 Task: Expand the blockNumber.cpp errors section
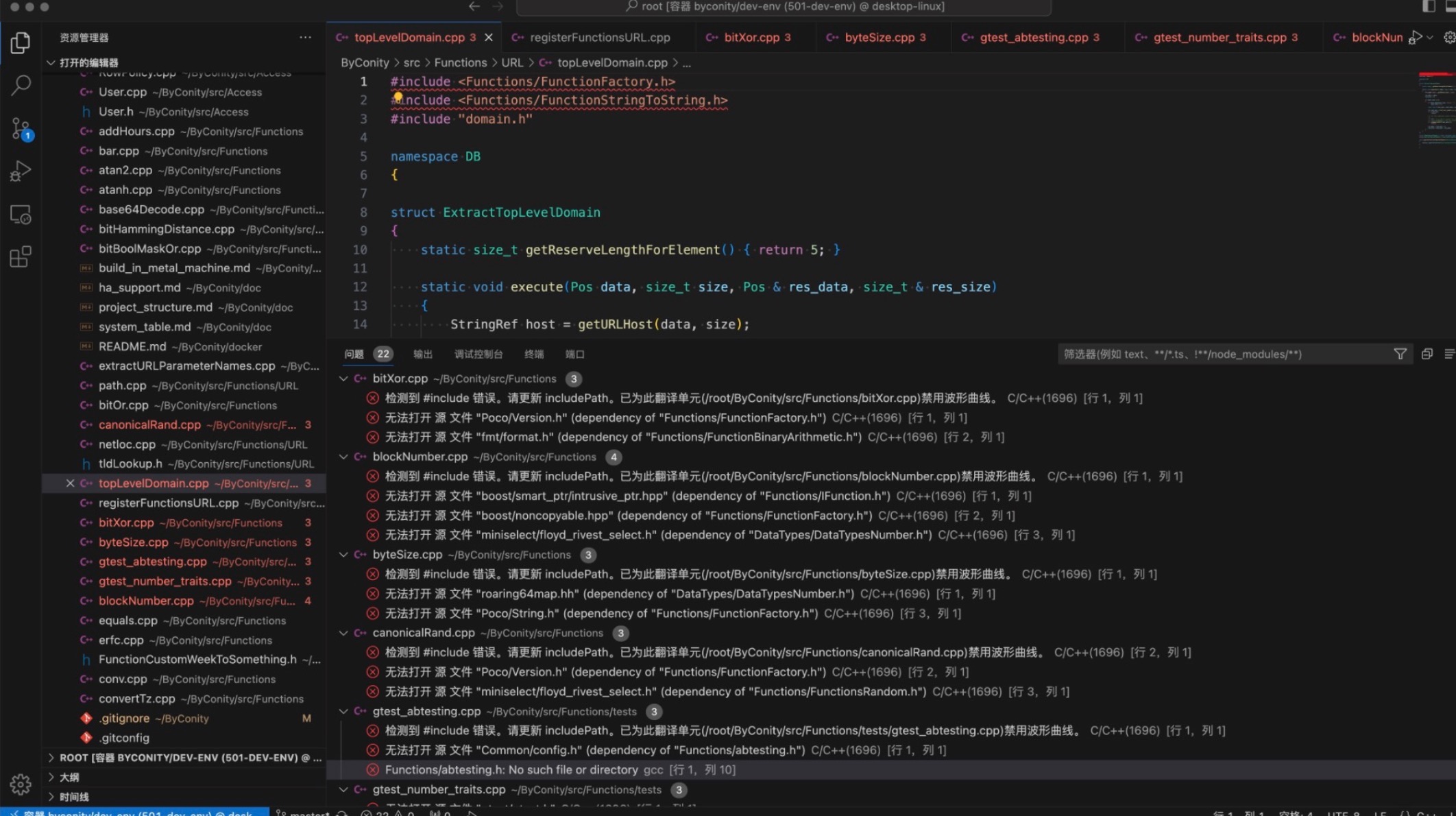[x=343, y=456]
